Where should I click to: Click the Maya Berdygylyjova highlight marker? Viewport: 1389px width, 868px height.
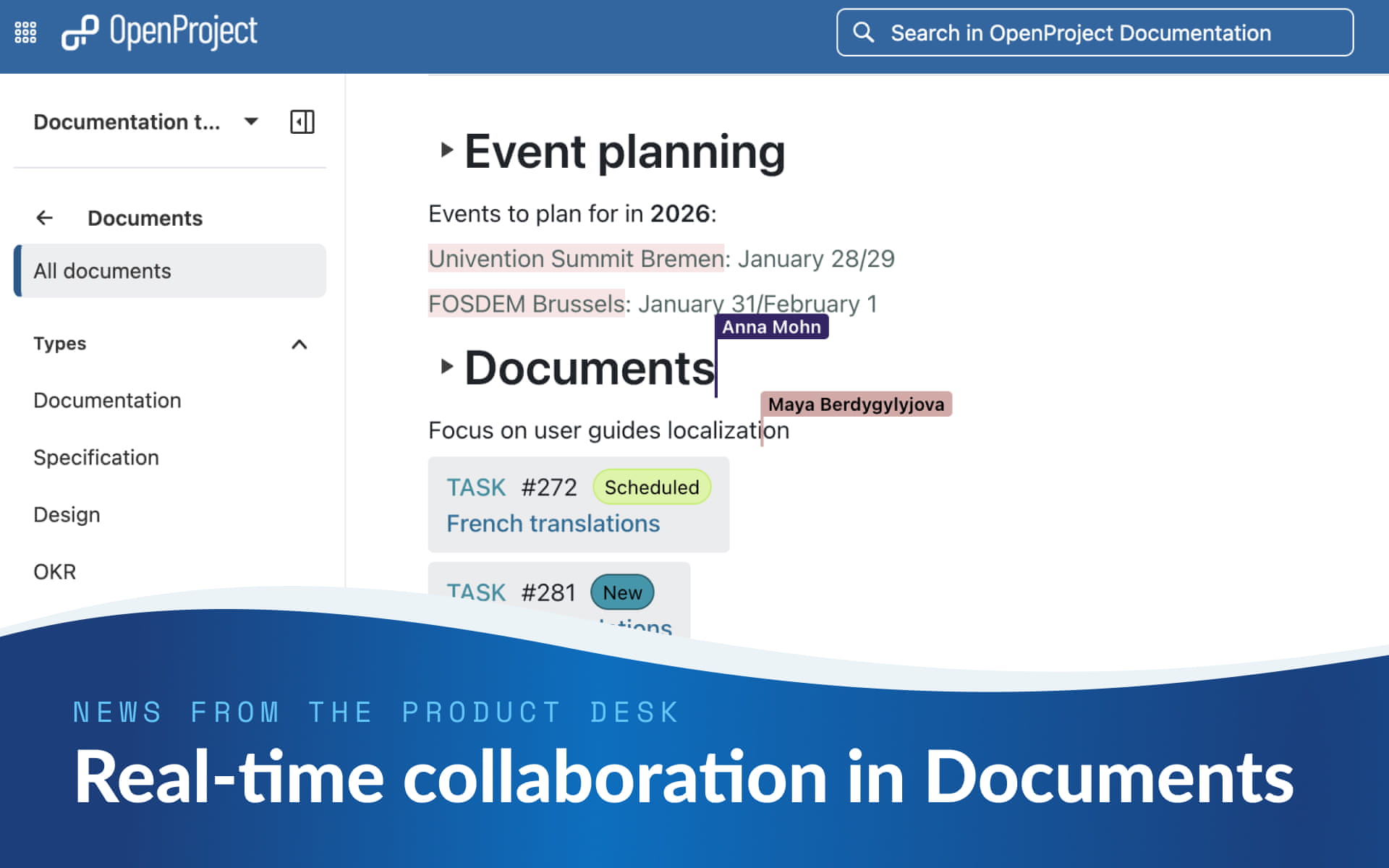856,404
